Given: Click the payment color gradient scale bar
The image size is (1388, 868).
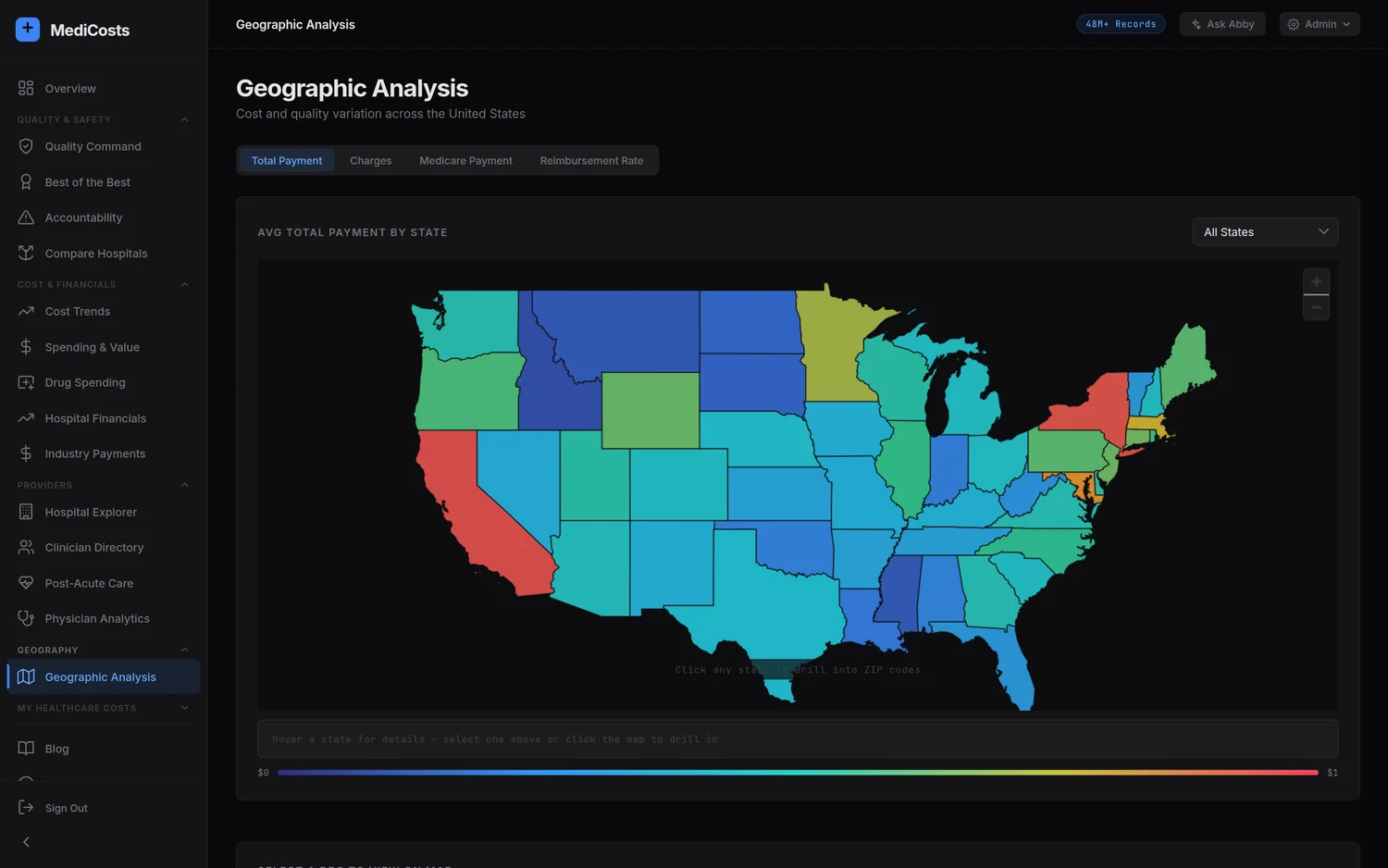Looking at the screenshot, I should tap(798, 772).
